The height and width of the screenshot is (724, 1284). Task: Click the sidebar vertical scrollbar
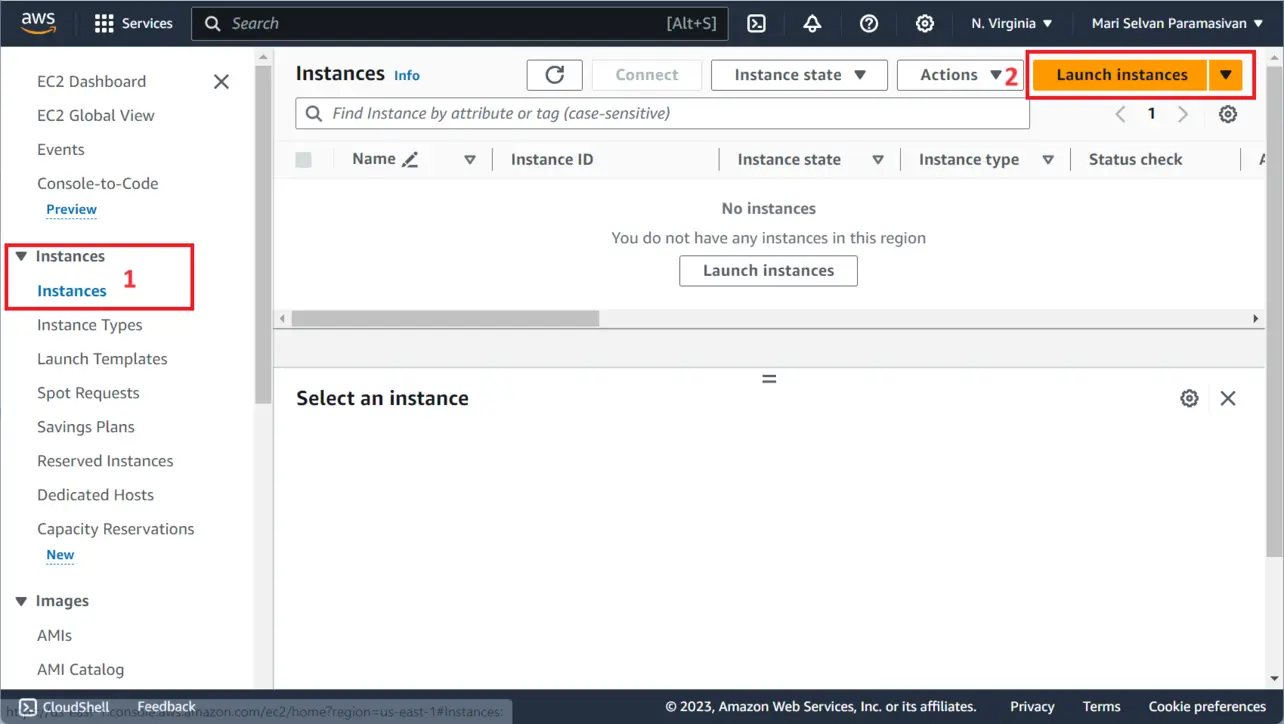(263, 235)
